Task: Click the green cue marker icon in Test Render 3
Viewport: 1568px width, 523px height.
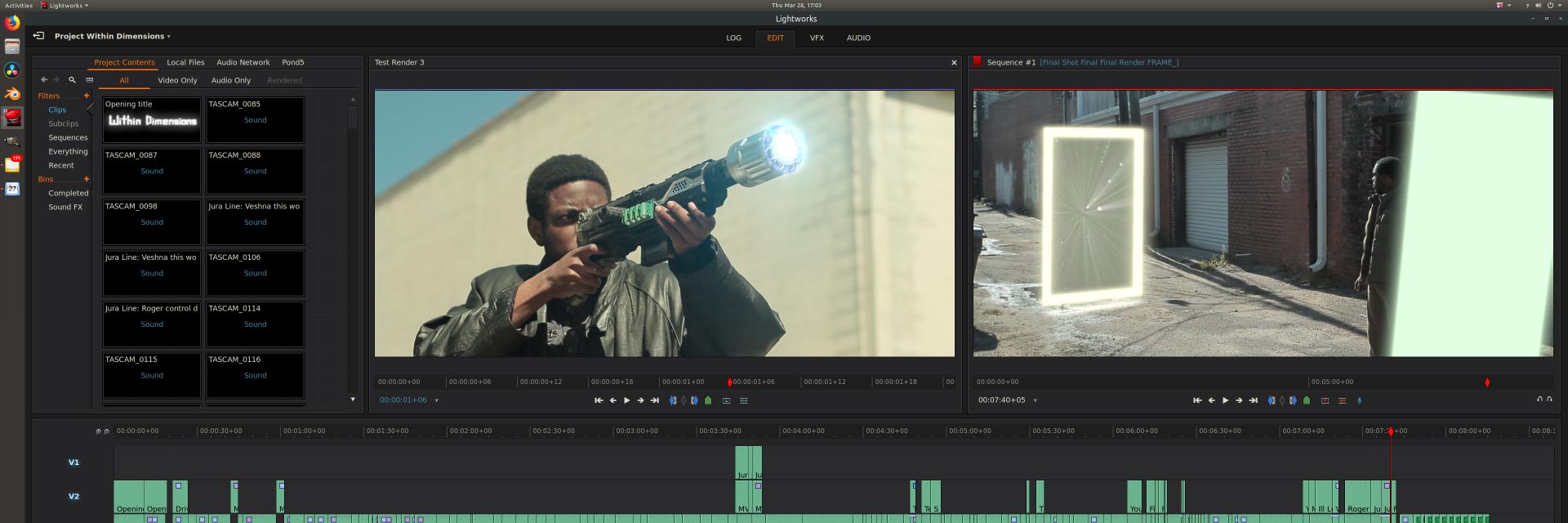Action: pos(708,400)
